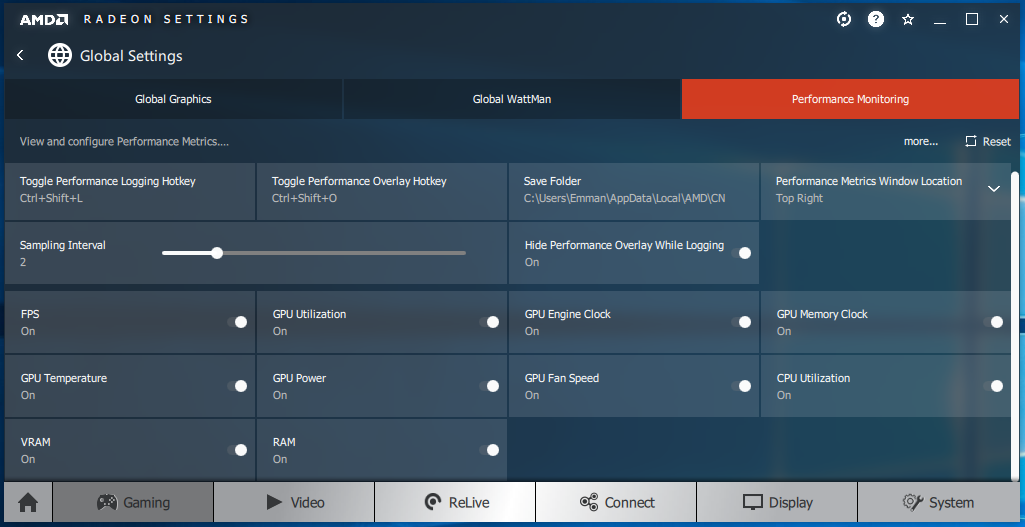Toggle CPU Utilization metric
The height and width of the screenshot is (527, 1025).
point(993,386)
